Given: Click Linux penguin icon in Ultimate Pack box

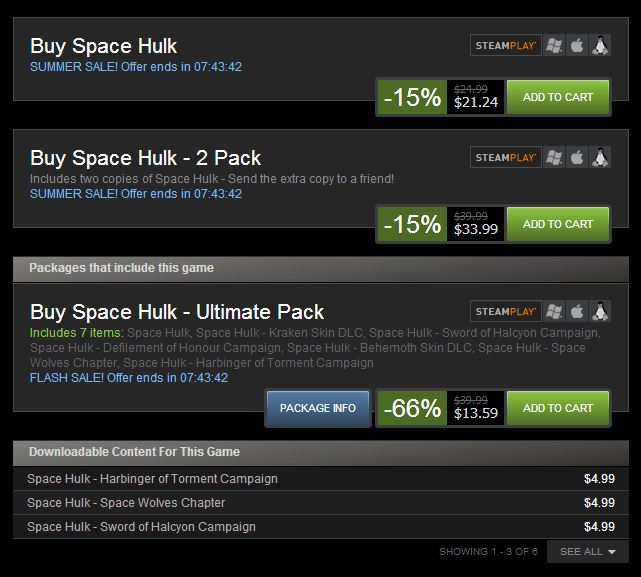Looking at the screenshot, I should pos(600,311).
